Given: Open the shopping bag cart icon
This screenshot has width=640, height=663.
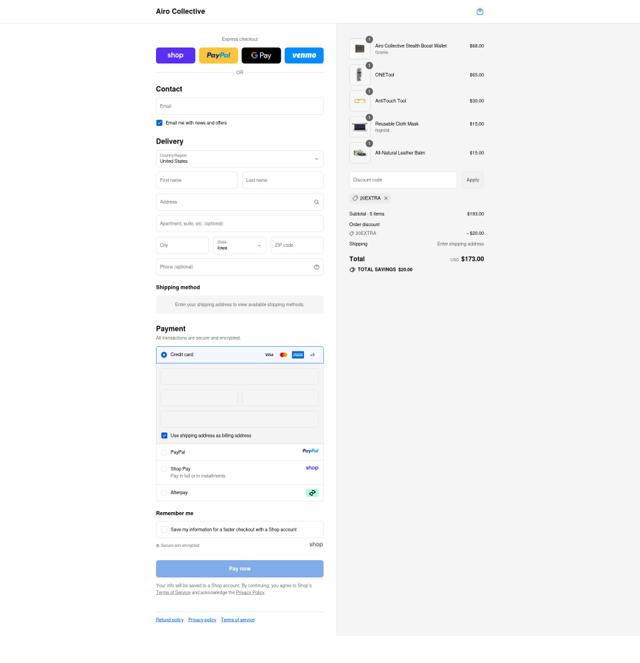Looking at the screenshot, I should 480,12.
